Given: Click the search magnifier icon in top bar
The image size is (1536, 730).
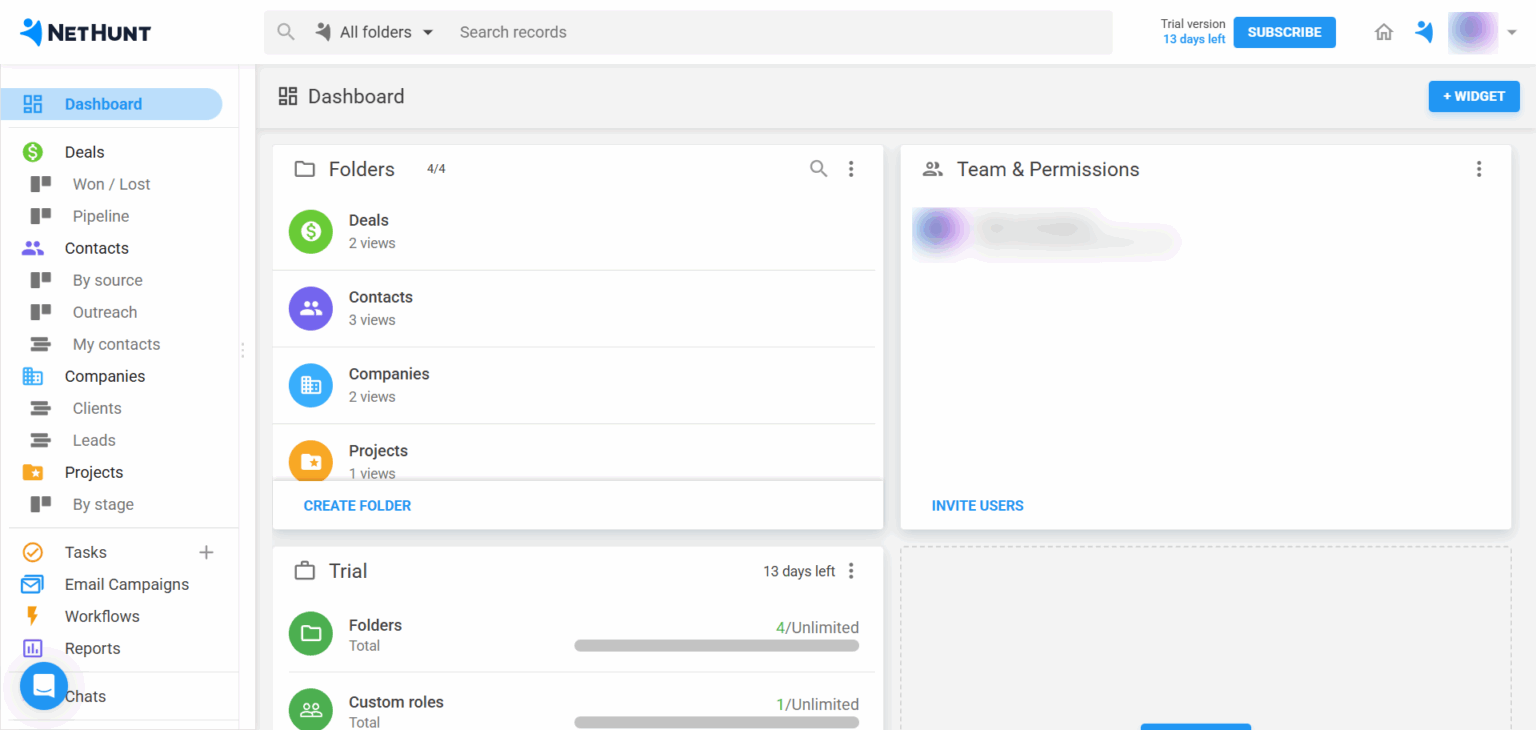Looking at the screenshot, I should 286,32.
